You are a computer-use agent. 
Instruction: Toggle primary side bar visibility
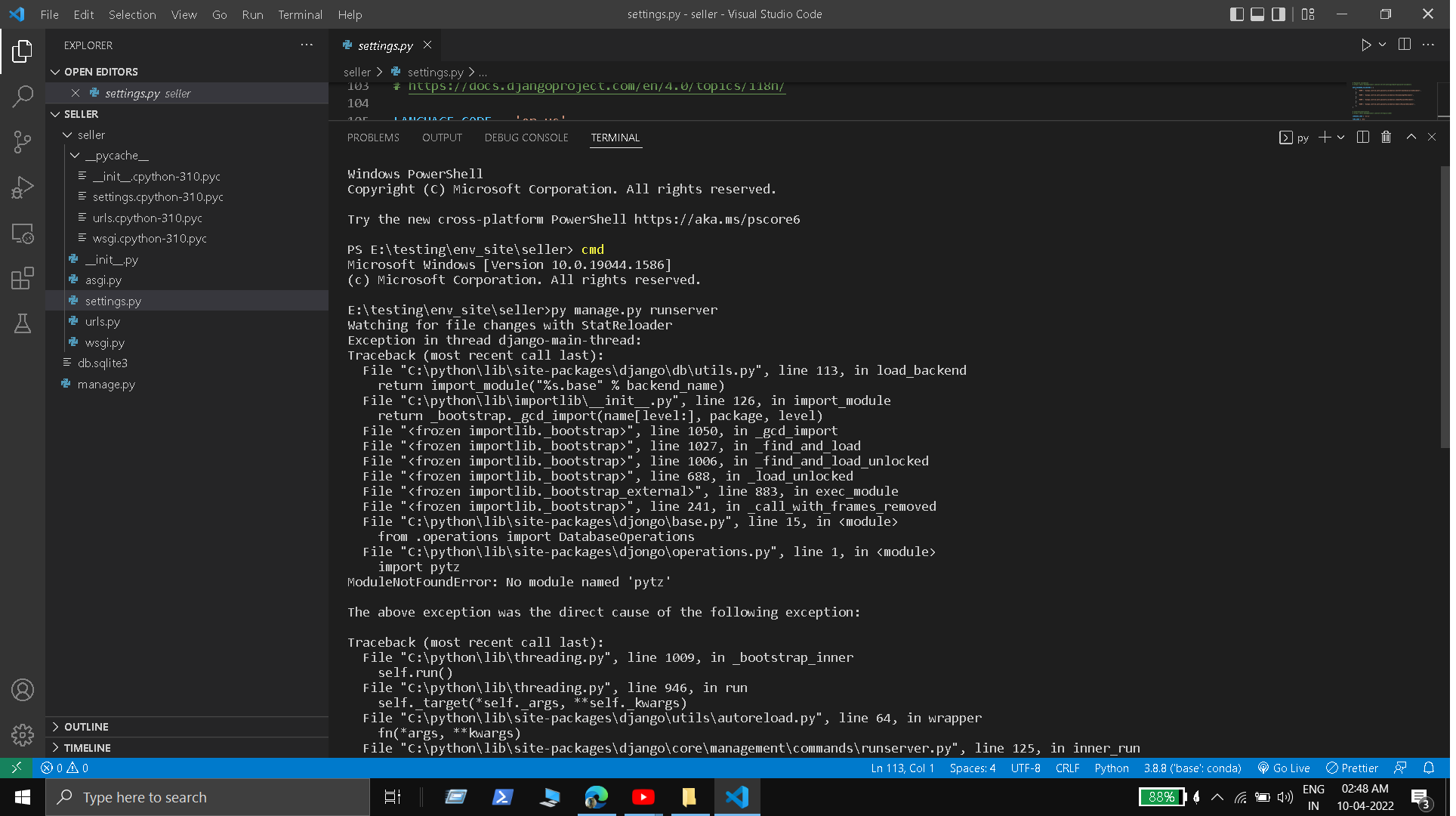[x=1237, y=14]
